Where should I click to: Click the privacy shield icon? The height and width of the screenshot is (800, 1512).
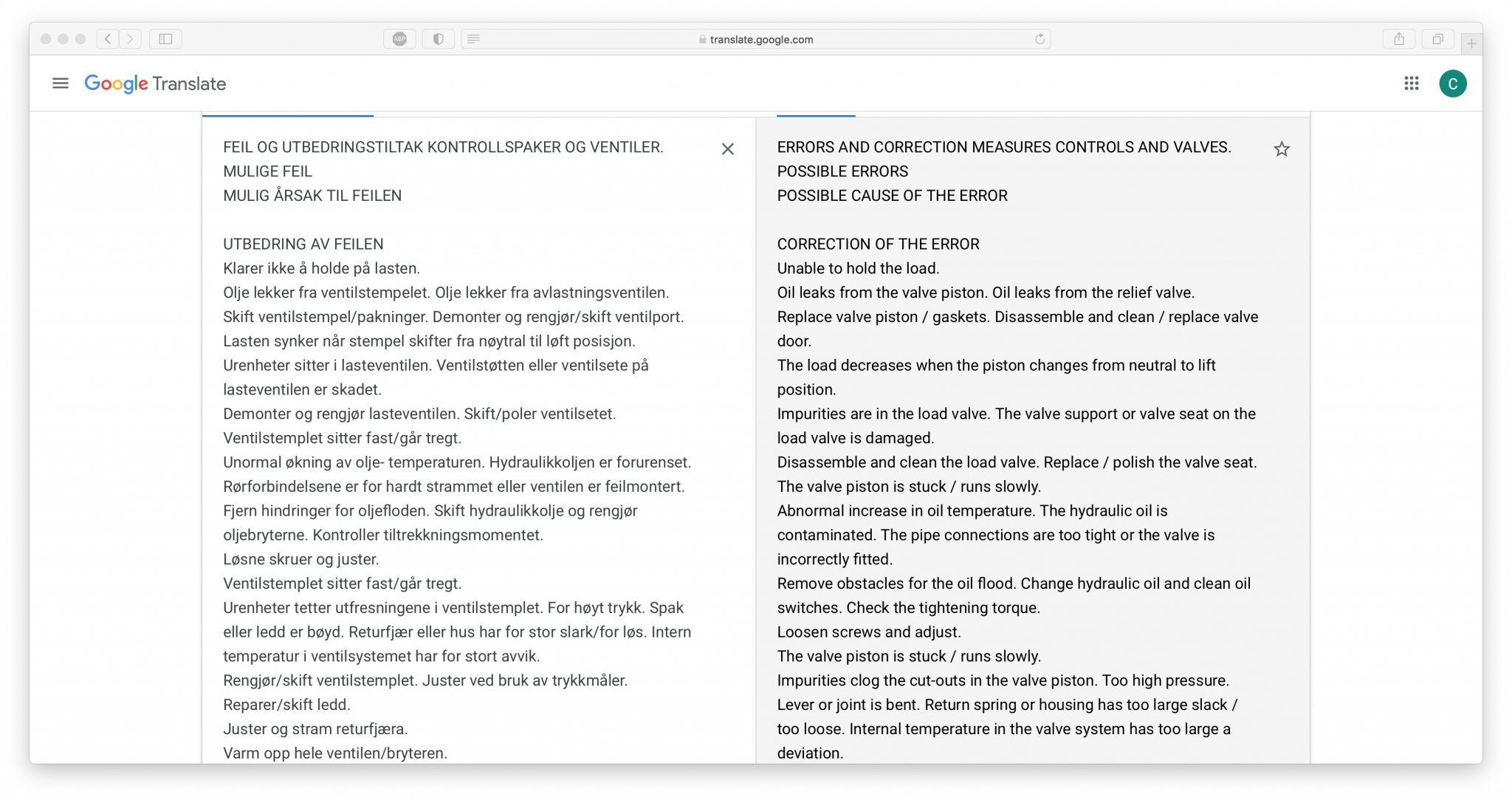[x=438, y=39]
